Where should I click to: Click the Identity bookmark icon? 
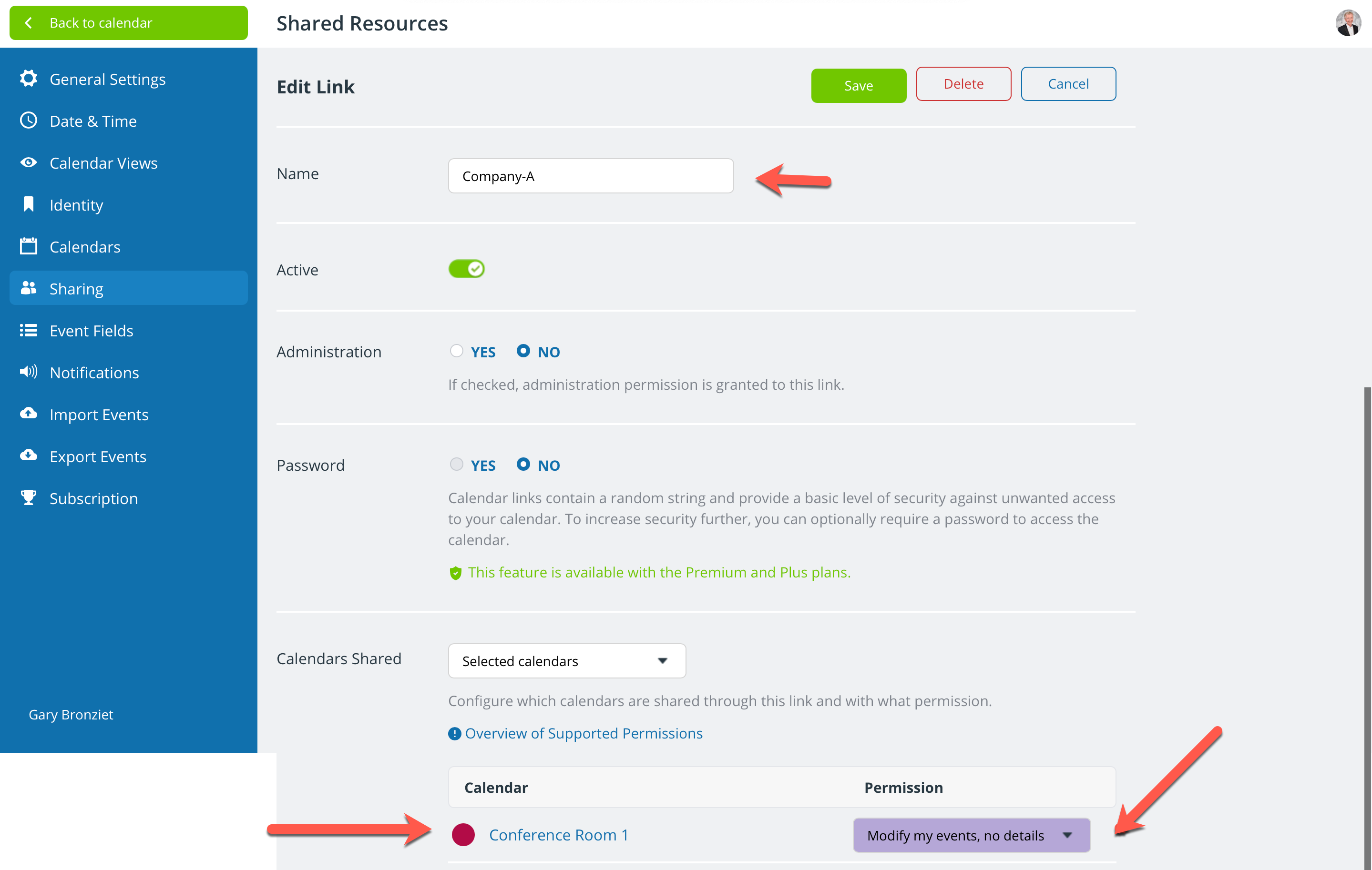29,204
